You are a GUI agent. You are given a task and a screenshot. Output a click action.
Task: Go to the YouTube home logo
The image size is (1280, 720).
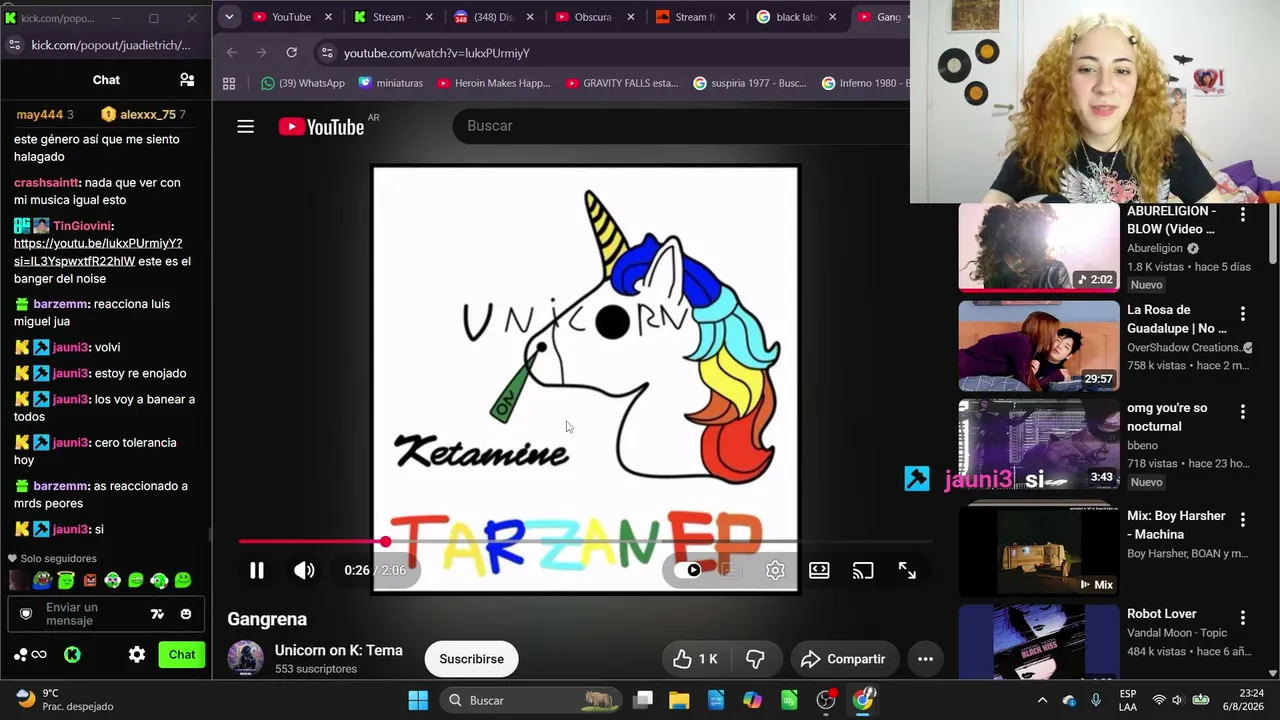click(x=321, y=126)
